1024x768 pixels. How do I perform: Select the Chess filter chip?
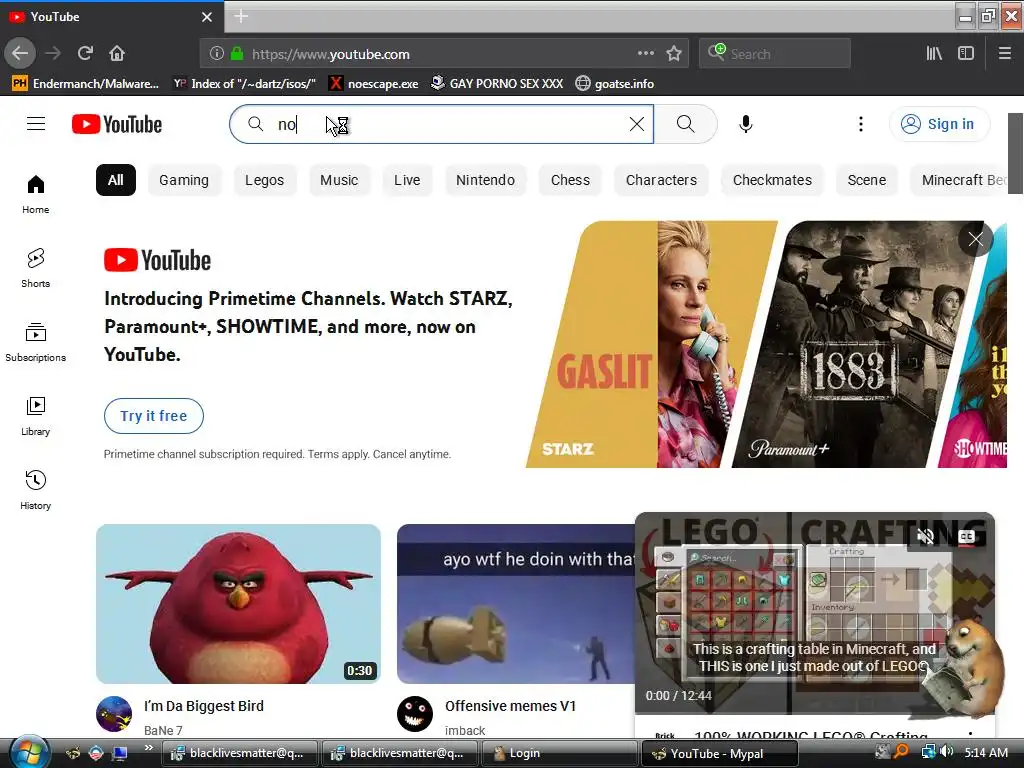(x=570, y=180)
